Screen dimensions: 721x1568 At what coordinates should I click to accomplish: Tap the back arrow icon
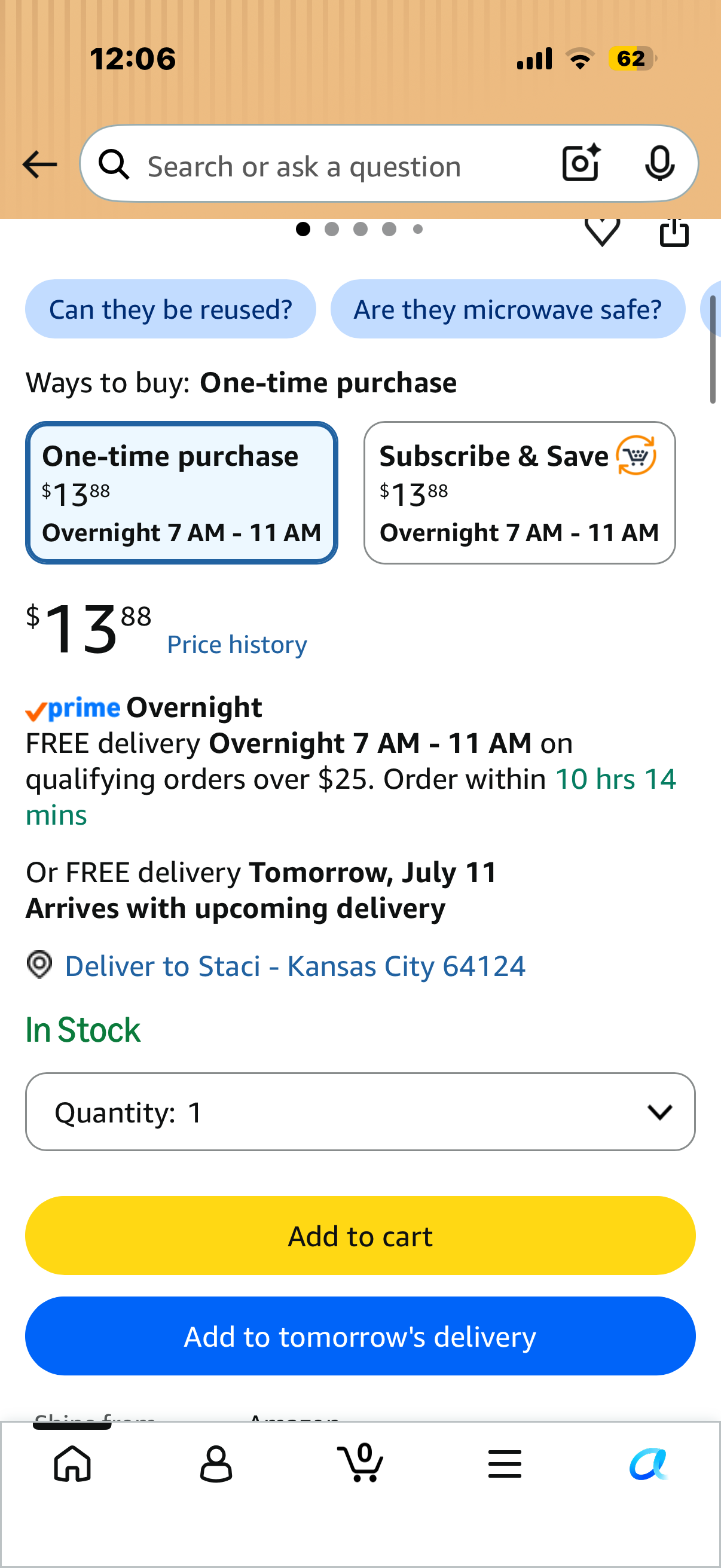pos(39,164)
